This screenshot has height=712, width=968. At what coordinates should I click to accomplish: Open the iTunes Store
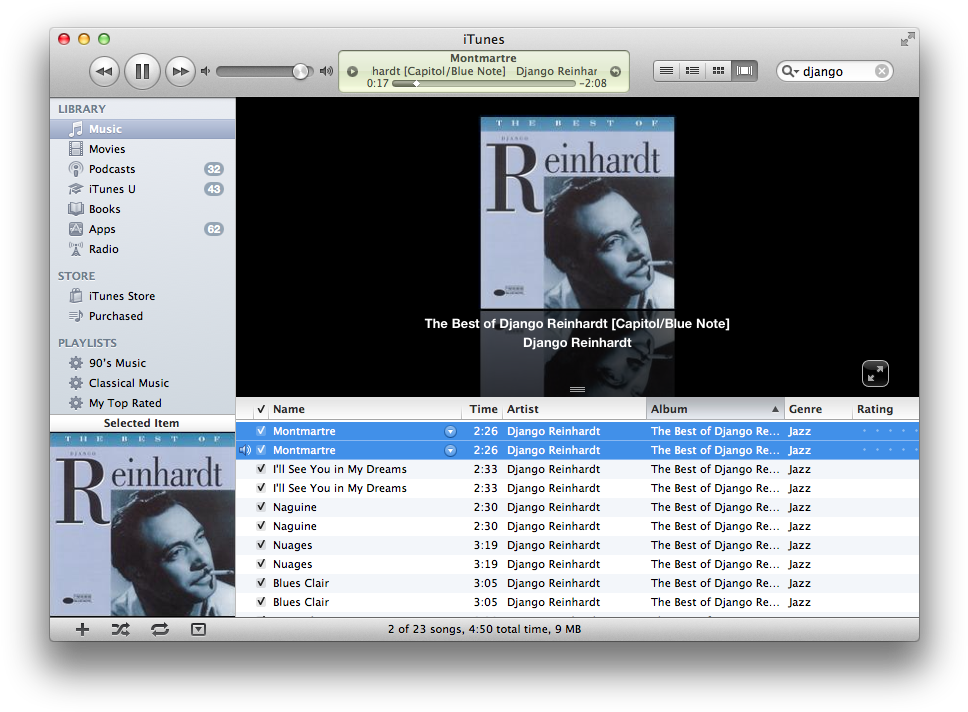pos(143,296)
